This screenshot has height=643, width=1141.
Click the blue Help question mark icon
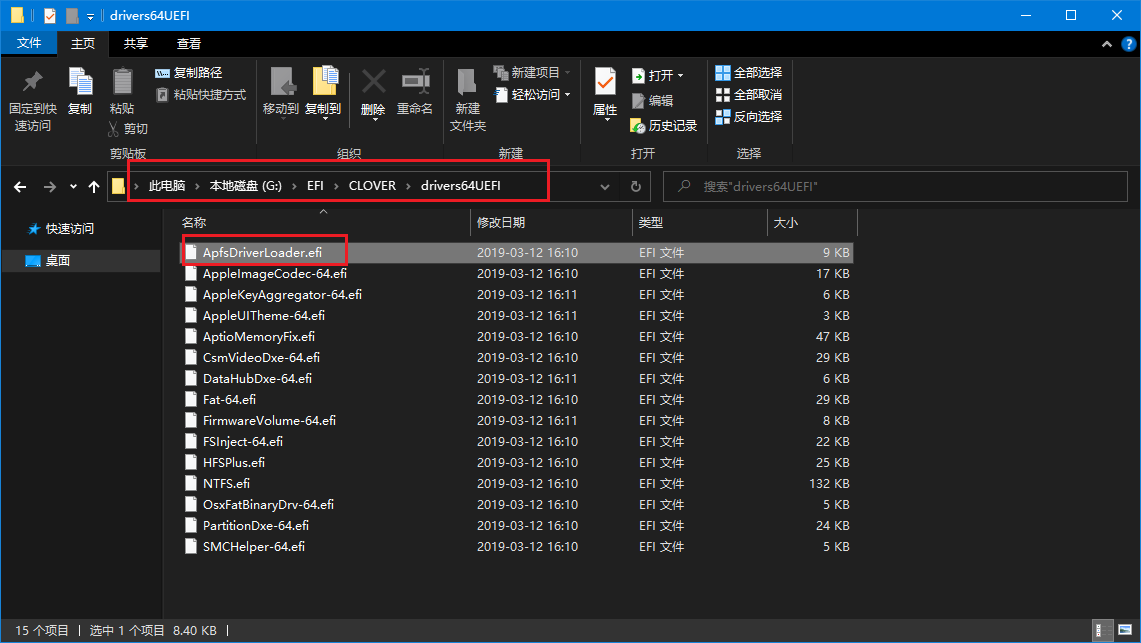pos(1130,44)
